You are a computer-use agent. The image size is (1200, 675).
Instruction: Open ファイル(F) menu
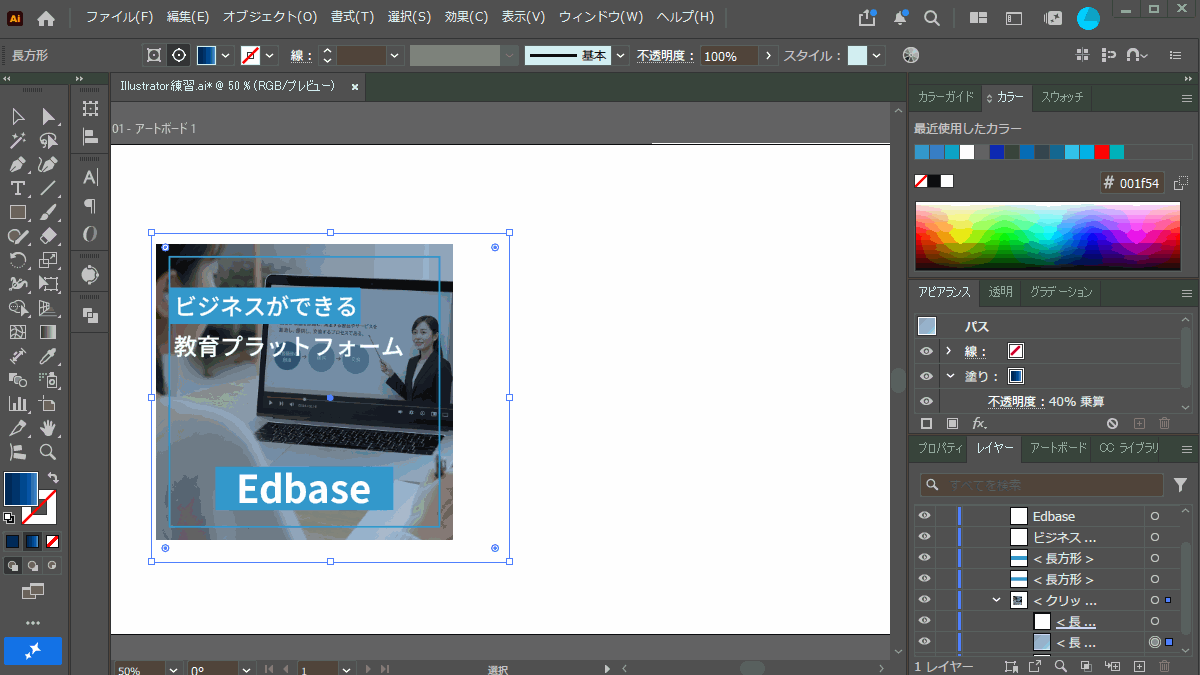coord(120,17)
